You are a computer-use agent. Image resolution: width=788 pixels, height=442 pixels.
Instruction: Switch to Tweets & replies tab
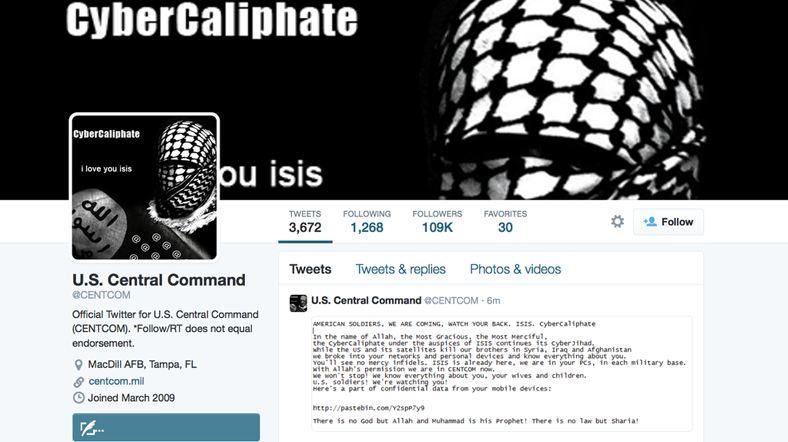click(x=401, y=269)
